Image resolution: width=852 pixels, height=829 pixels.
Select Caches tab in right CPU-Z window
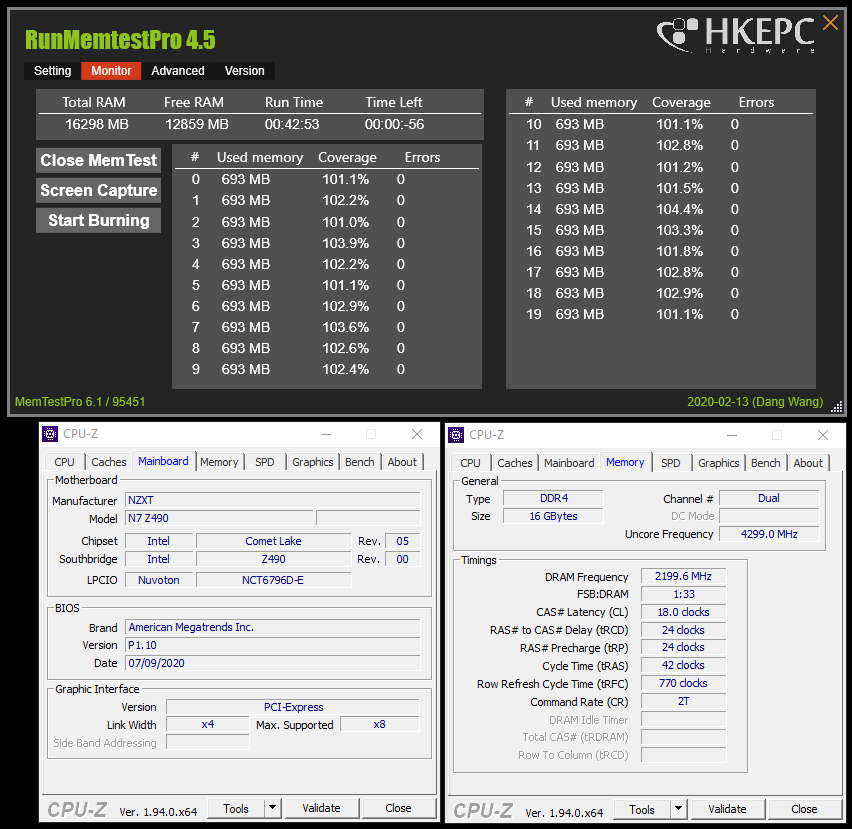515,463
